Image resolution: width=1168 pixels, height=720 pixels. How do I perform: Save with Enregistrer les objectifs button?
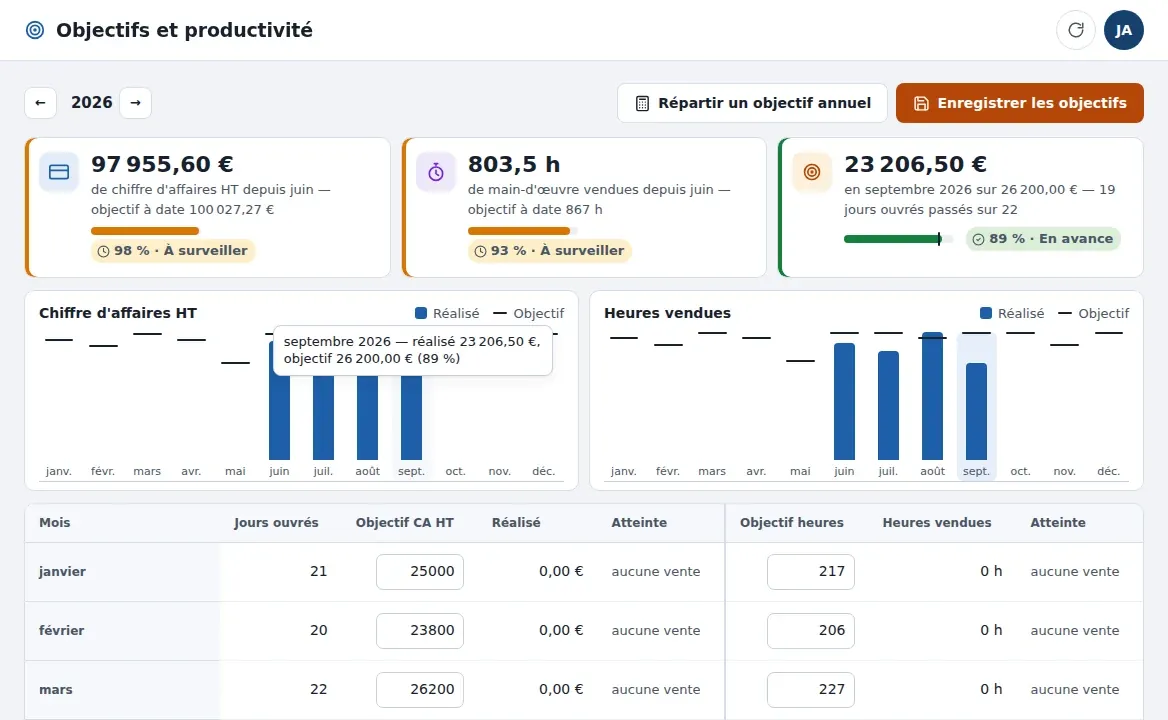click(1020, 103)
